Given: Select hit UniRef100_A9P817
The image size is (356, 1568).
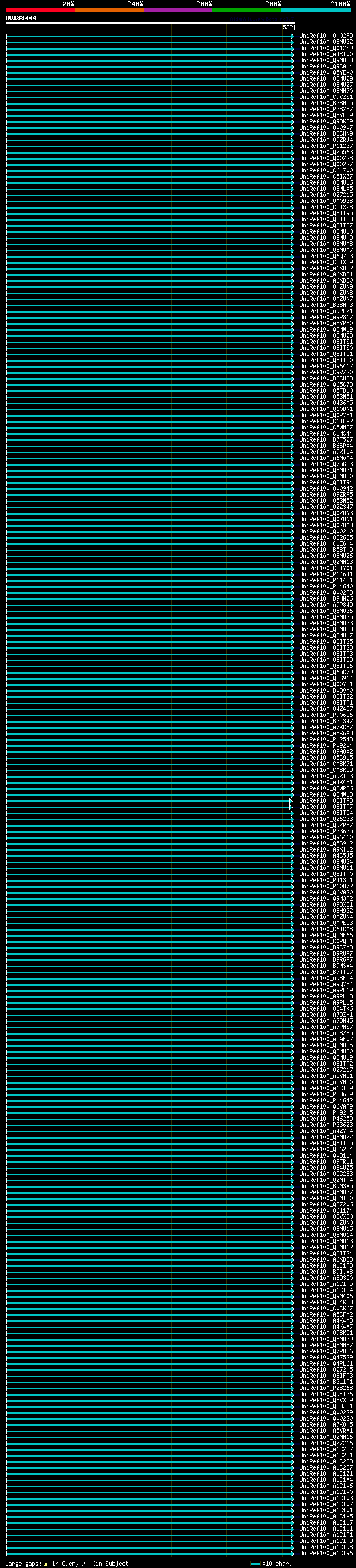Looking at the screenshot, I should [x=326, y=317].
